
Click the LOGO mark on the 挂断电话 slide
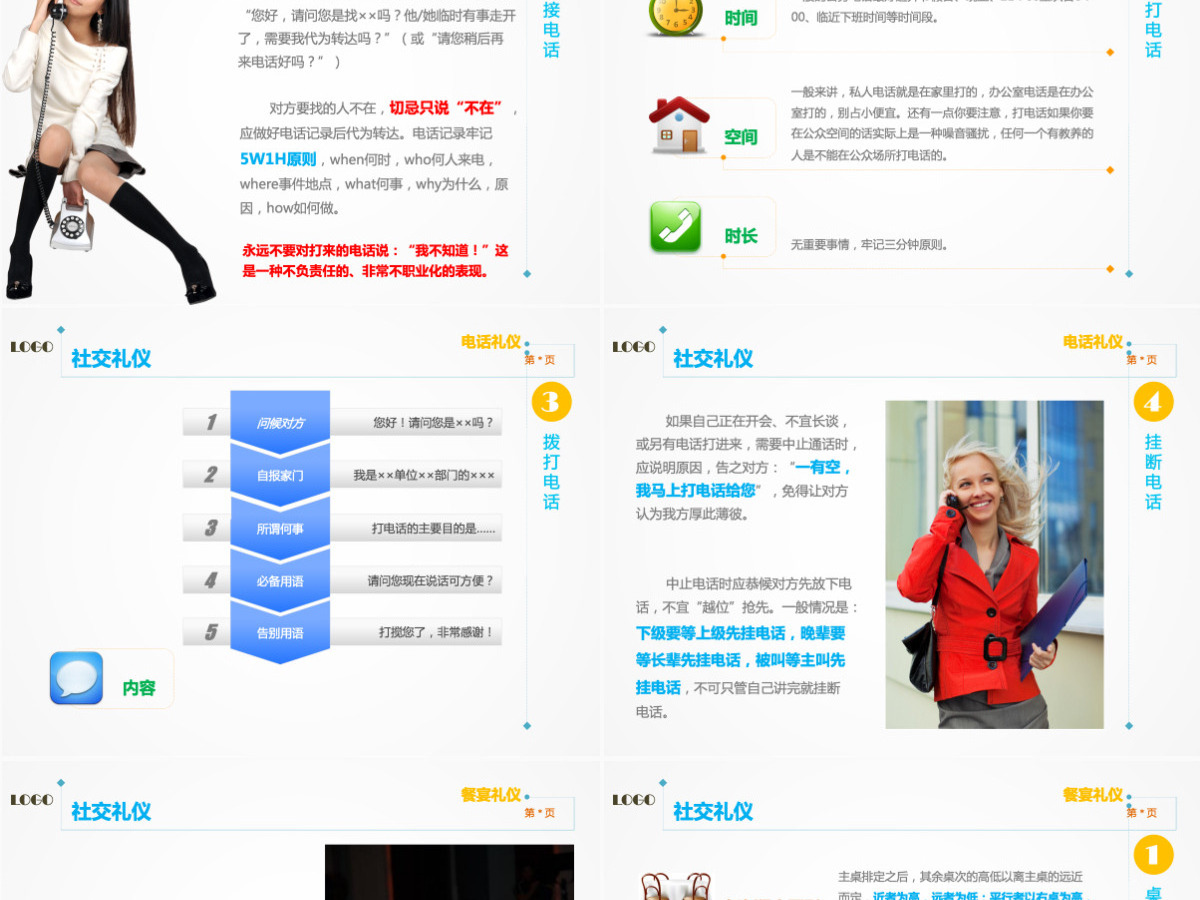tap(634, 347)
